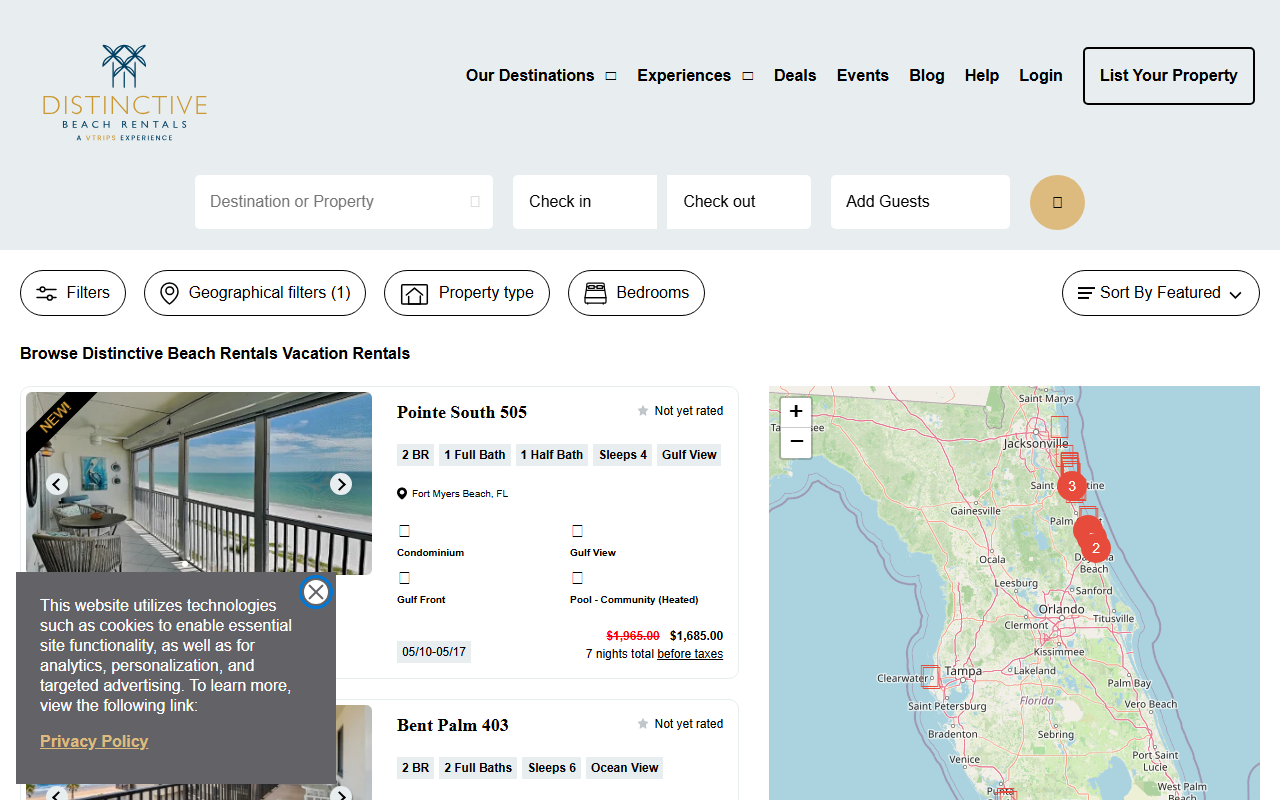The height and width of the screenshot is (800, 1280).
Task: Click the discounted price $1,685.00
Action: coord(696,636)
